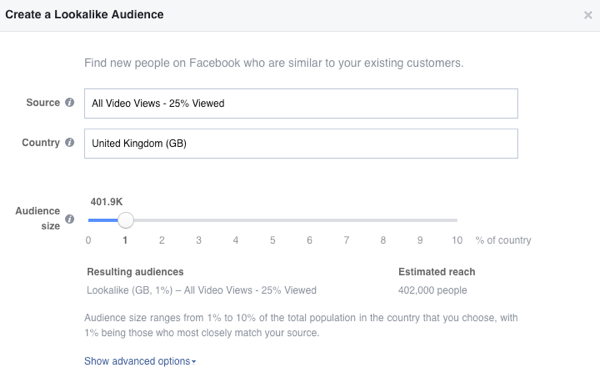Viewport: 600px width, 383px height.
Task: Click the slider tick label 7
Action: [346, 240]
